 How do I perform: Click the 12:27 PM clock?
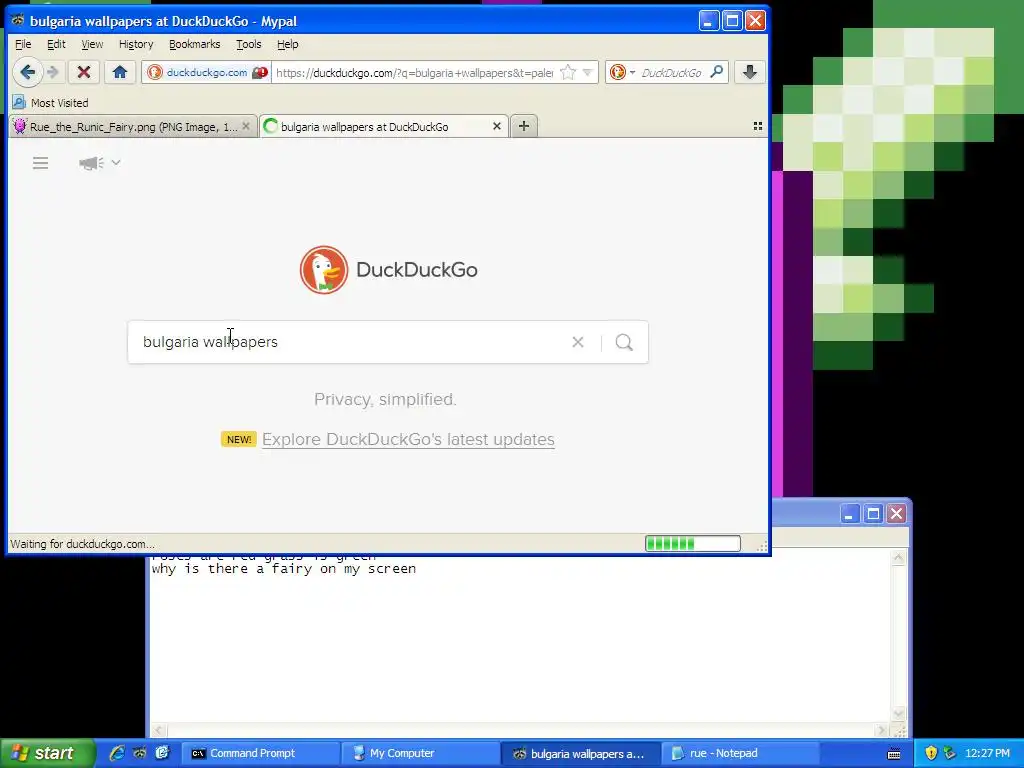(987, 754)
